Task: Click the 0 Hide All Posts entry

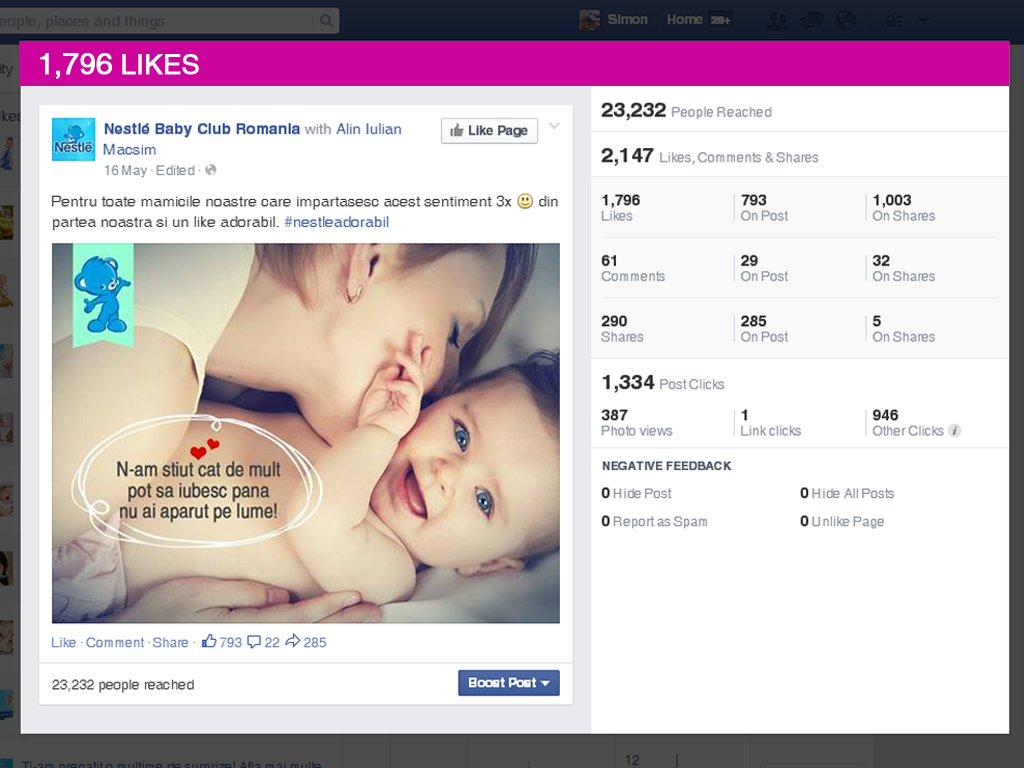Action: [x=847, y=493]
